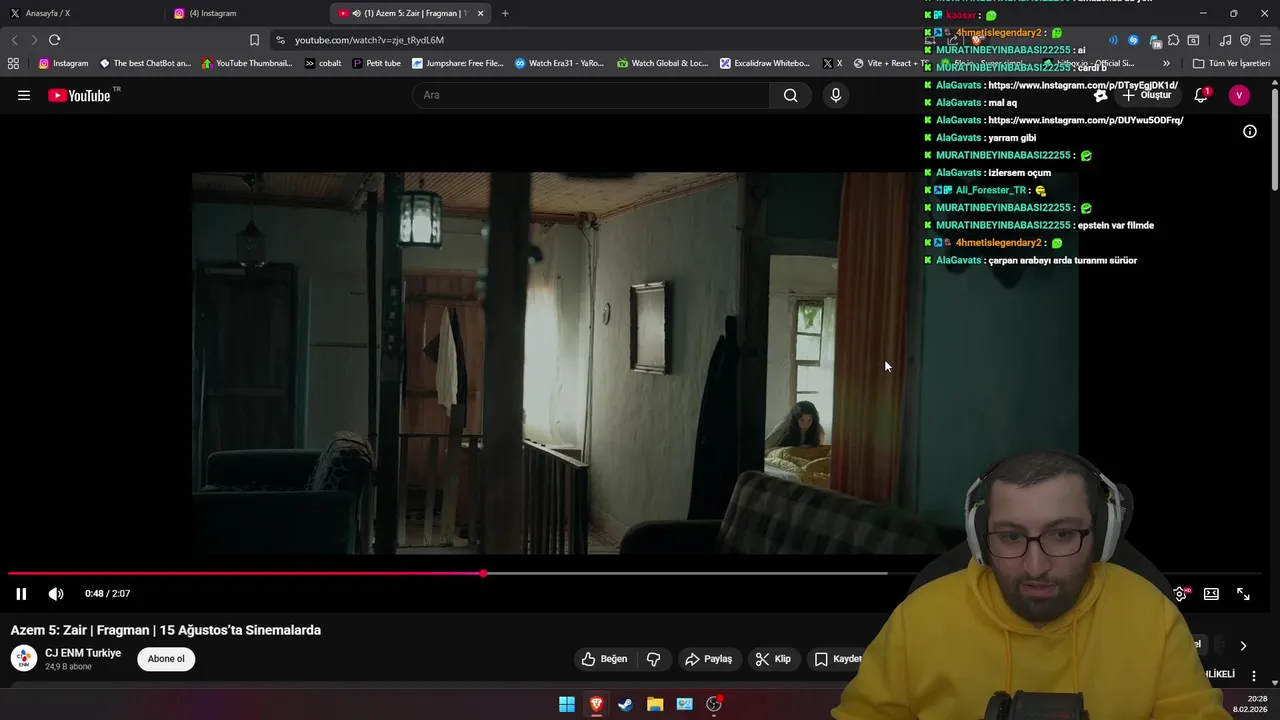
Task: Open Brave browser in taskbar
Action: pos(596,704)
